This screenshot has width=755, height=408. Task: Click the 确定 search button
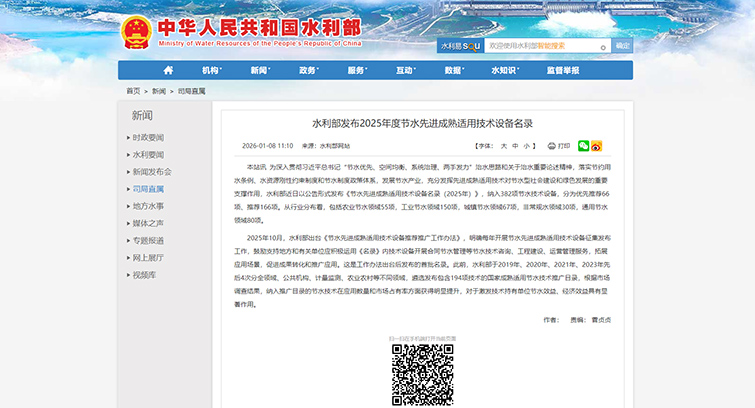[622, 45]
